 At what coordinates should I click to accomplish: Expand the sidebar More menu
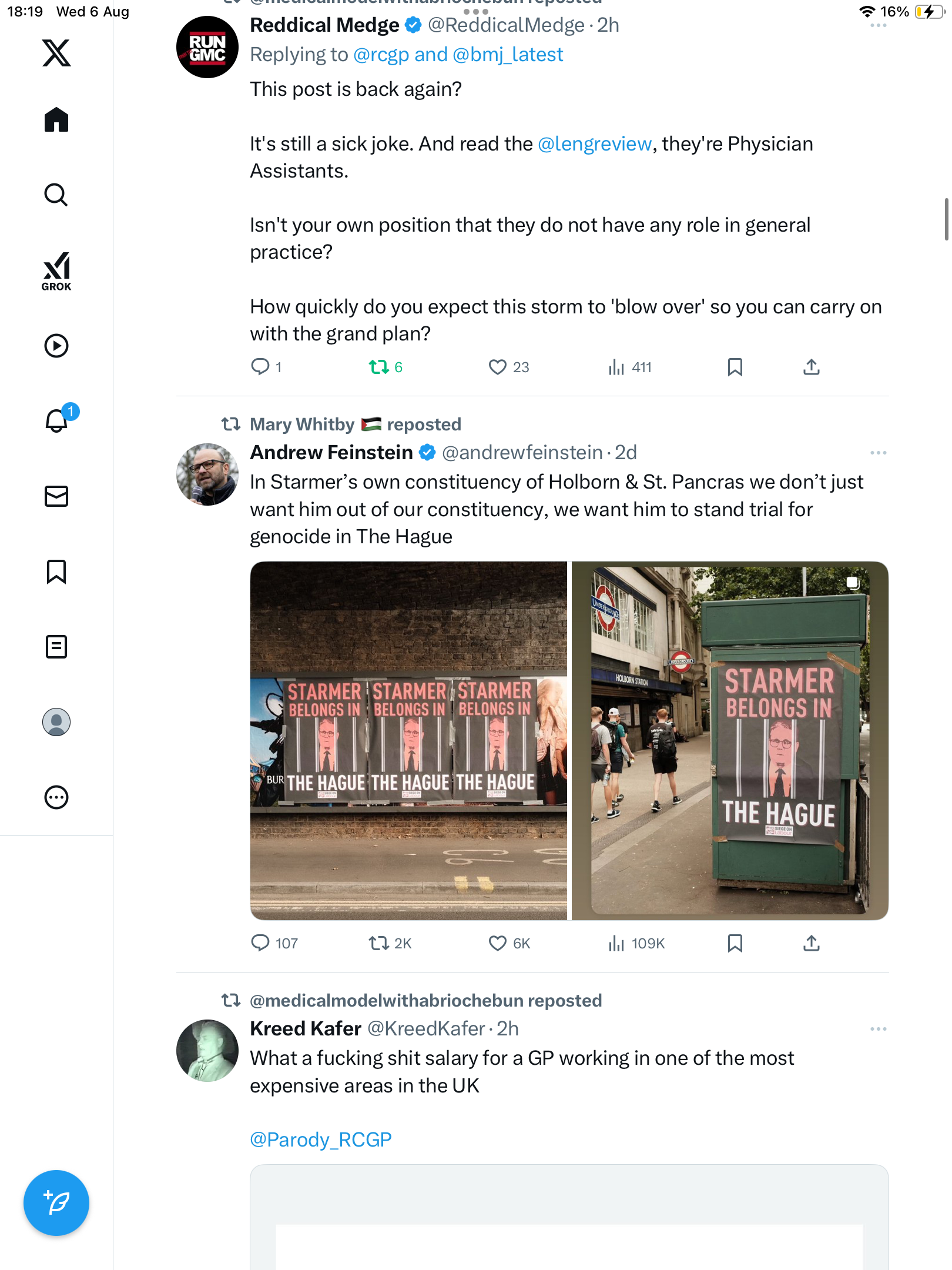56,797
